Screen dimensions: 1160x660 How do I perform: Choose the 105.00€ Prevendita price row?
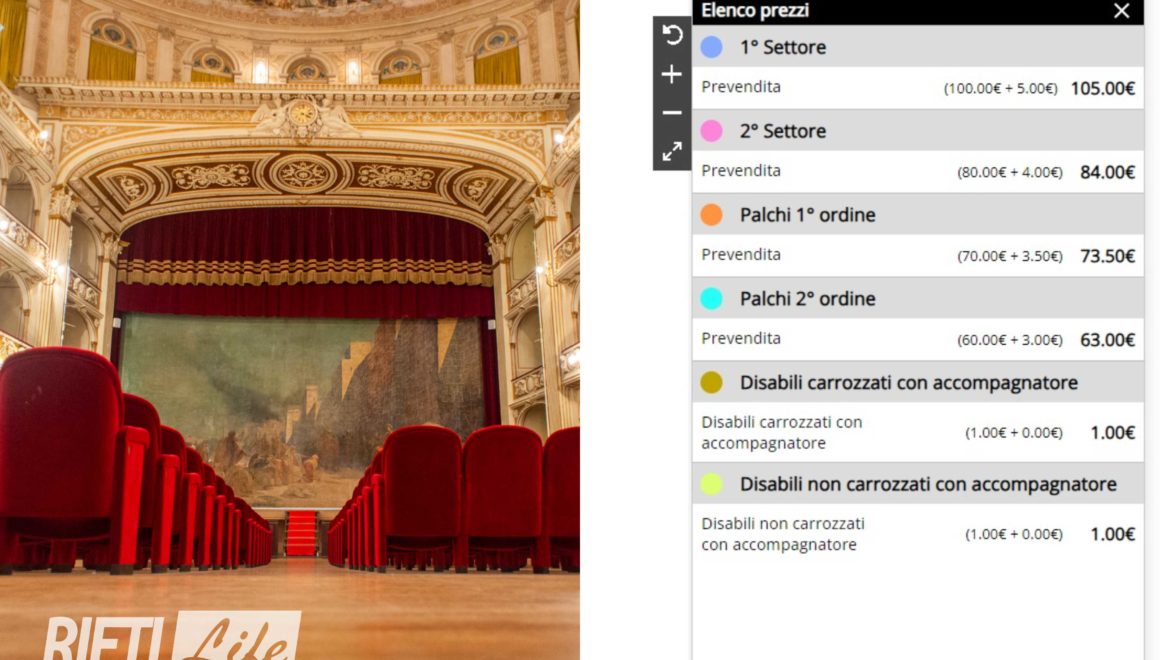[917, 88]
